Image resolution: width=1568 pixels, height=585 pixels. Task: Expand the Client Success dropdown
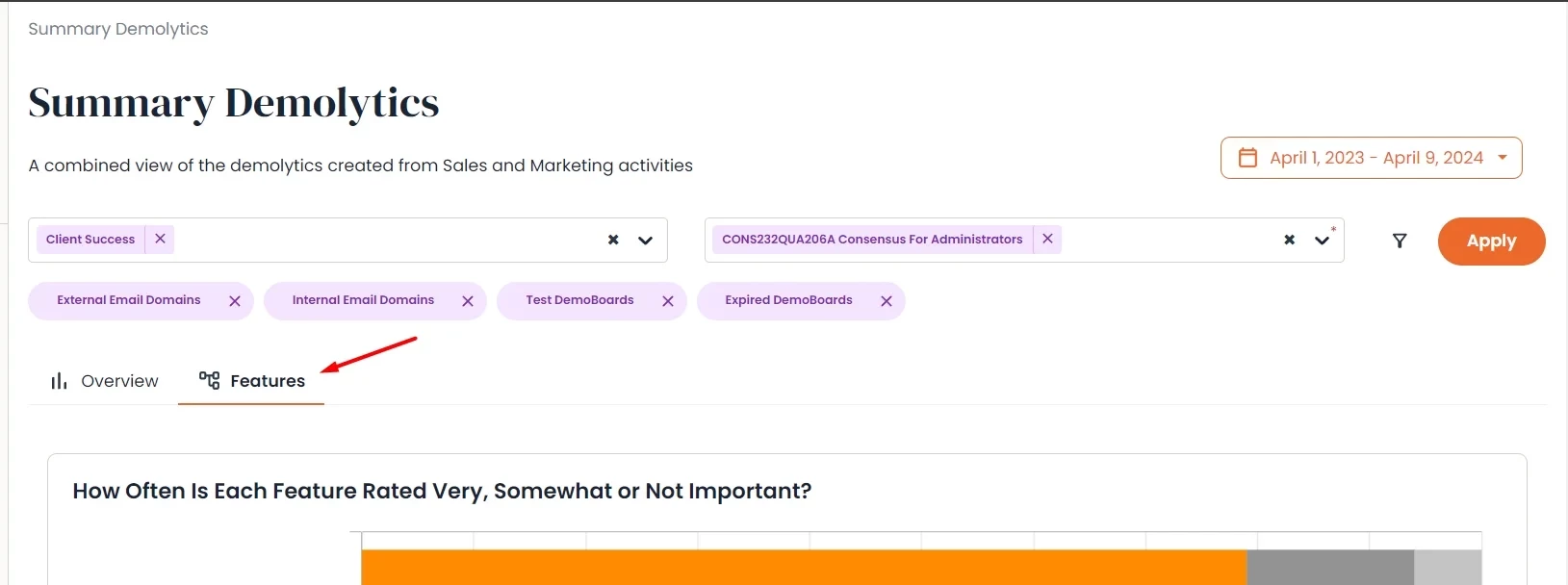click(646, 240)
